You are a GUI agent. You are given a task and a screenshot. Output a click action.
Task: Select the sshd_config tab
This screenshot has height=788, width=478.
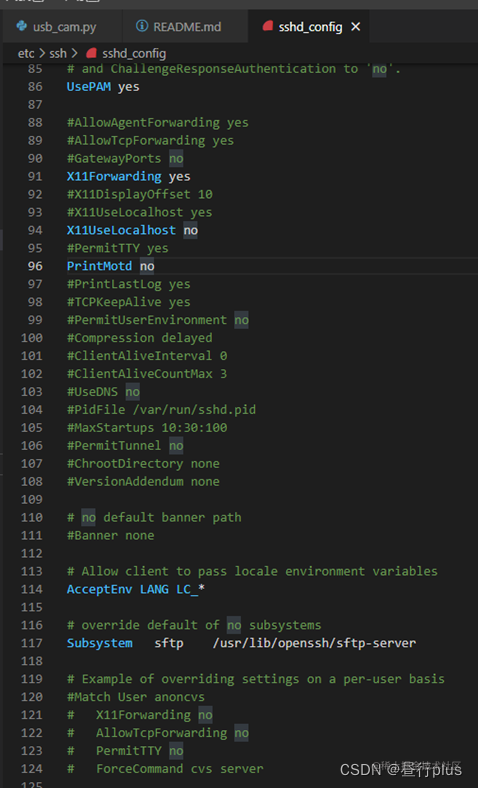[310, 26]
